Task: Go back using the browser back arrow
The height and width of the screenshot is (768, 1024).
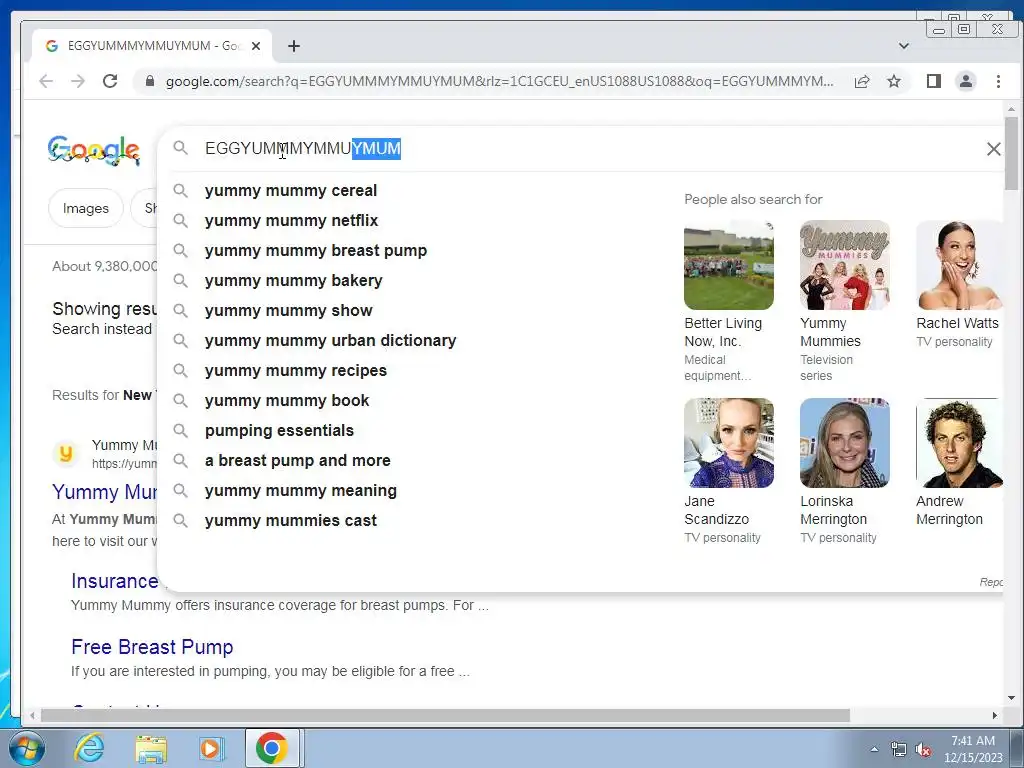Action: coord(46,81)
